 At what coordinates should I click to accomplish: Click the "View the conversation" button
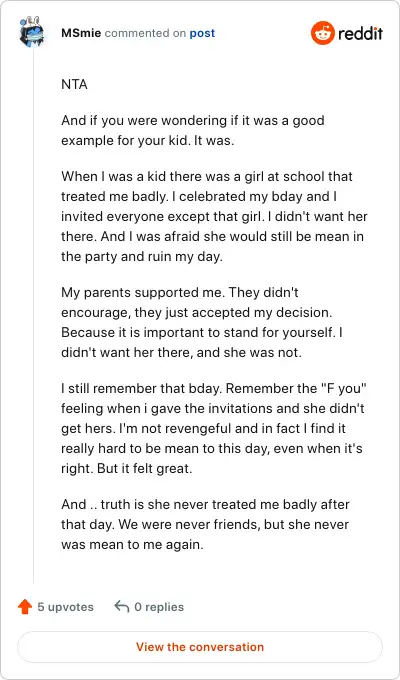point(200,647)
